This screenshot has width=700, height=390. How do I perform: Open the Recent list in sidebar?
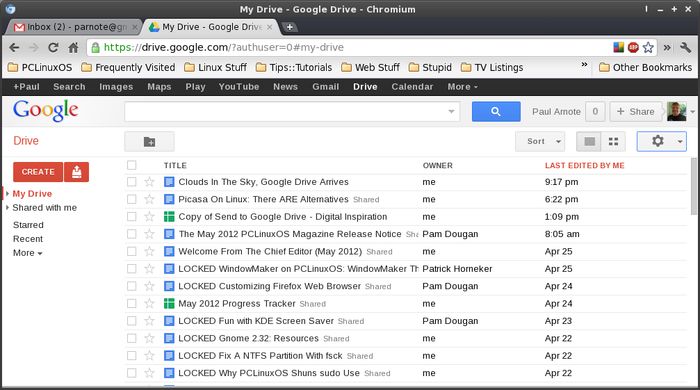pyautogui.click(x=28, y=239)
